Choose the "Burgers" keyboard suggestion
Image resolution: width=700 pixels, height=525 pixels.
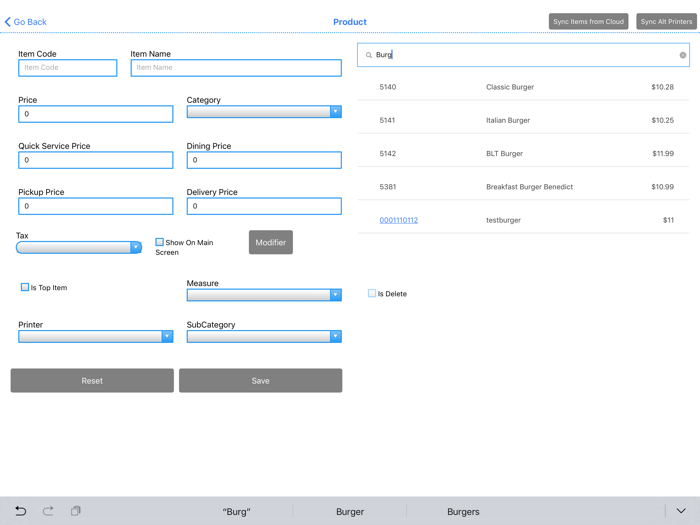tap(463, 512)
